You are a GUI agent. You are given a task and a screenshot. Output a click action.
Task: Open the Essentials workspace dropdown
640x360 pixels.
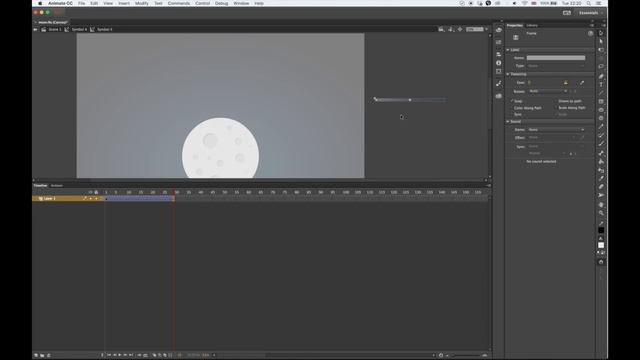tap(591, 13)
